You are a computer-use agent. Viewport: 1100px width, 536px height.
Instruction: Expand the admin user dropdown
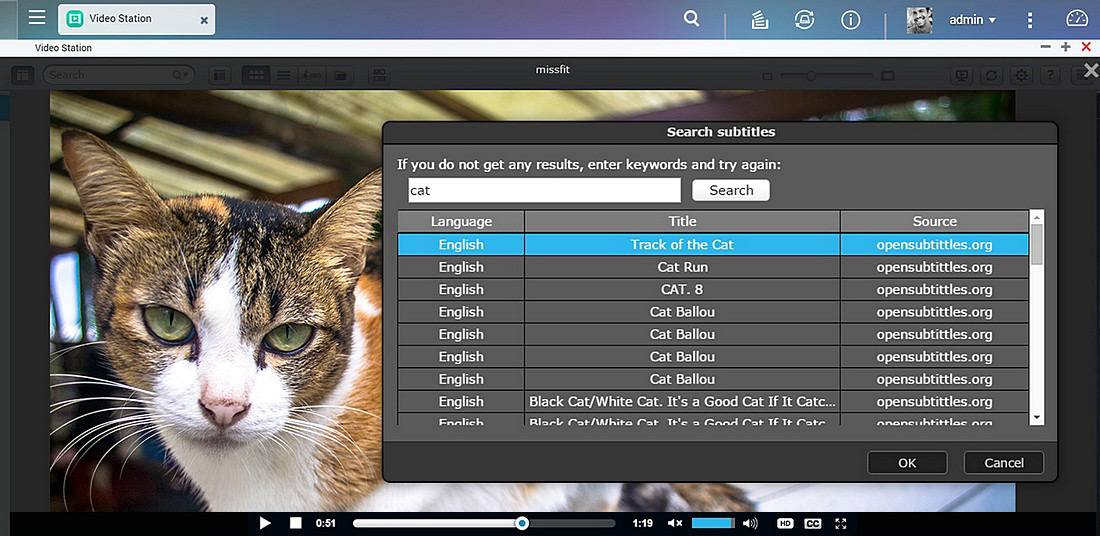coord(972,20)
